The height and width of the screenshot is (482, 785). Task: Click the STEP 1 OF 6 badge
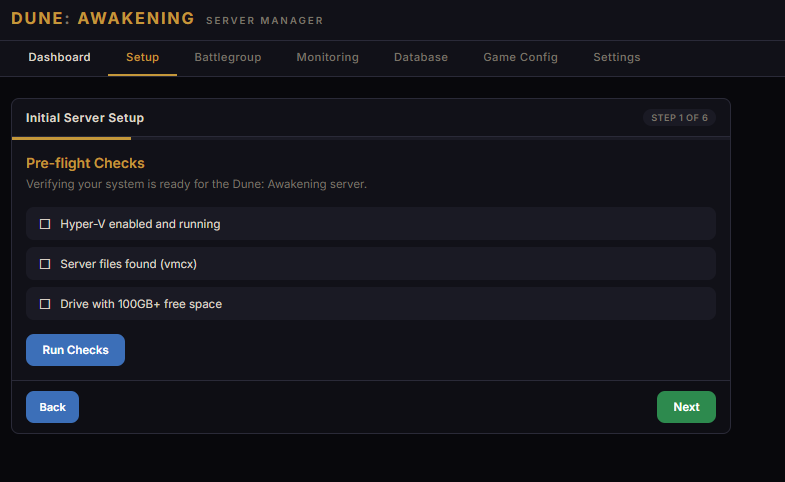(x=679, y=118)
